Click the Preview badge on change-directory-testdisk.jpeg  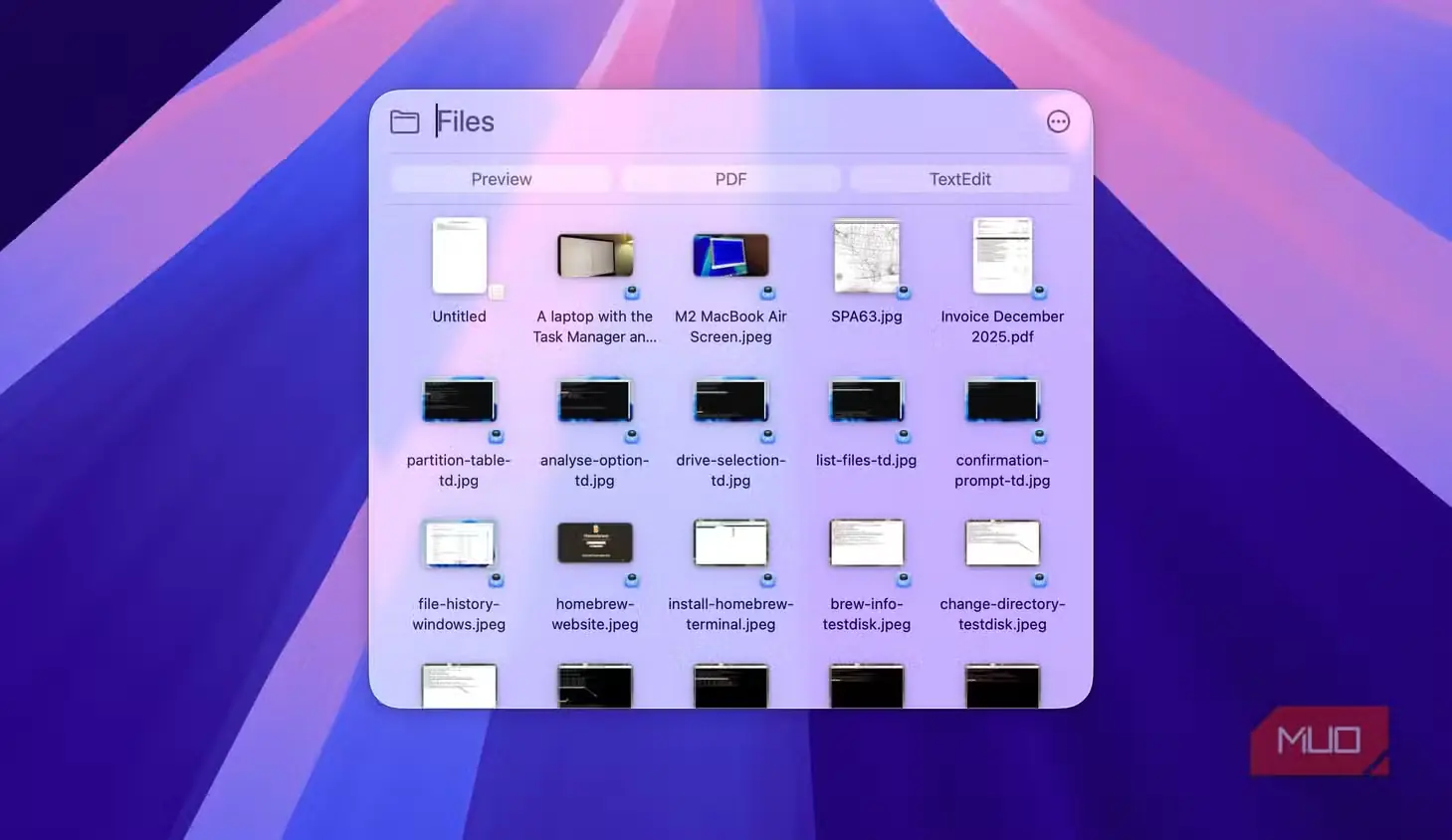point(1039,579)
